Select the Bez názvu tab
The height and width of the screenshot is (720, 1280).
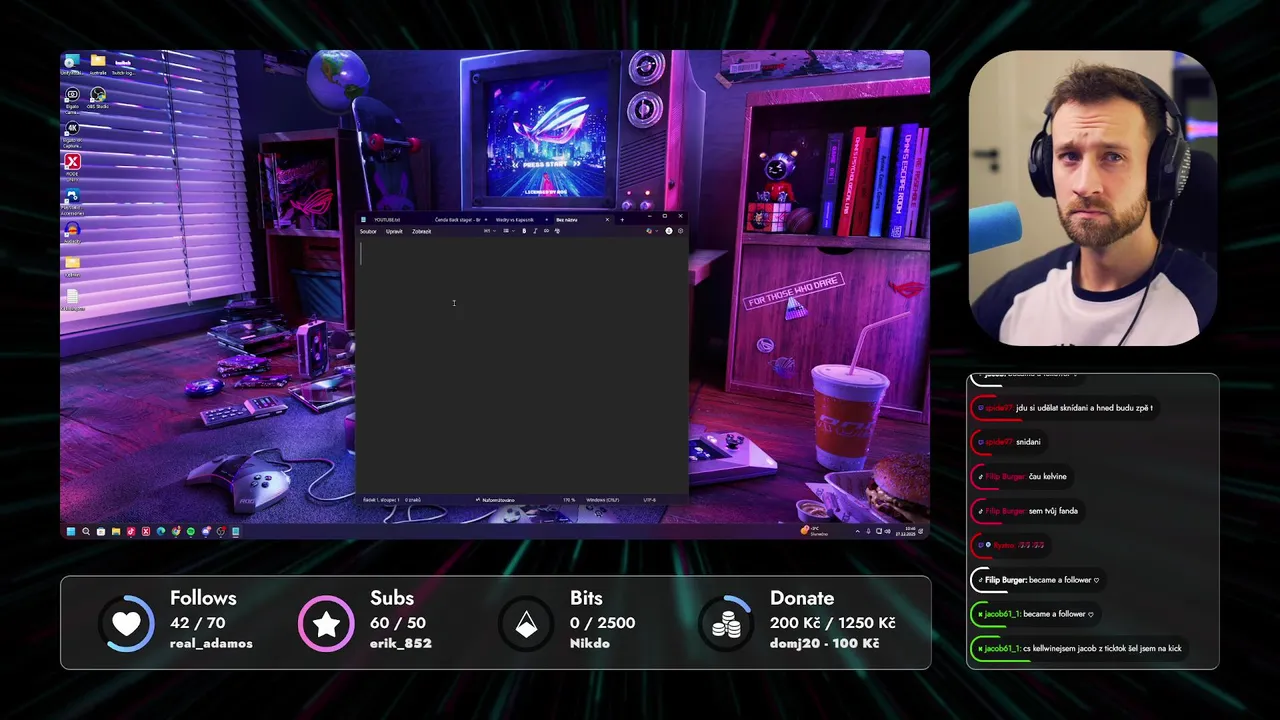click(567, 220)
